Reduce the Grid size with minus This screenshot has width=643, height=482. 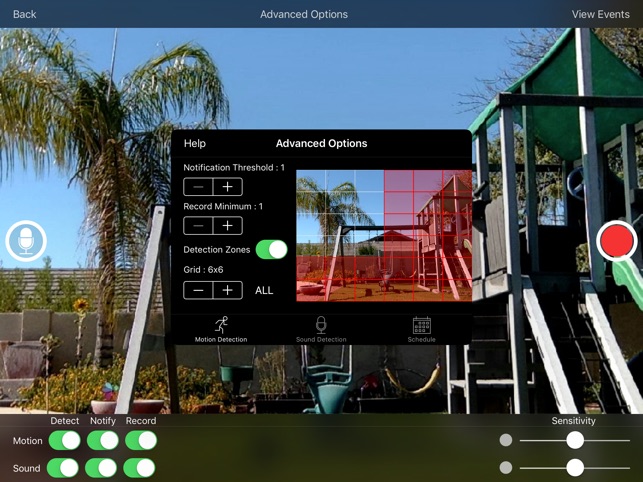(198, 290)
